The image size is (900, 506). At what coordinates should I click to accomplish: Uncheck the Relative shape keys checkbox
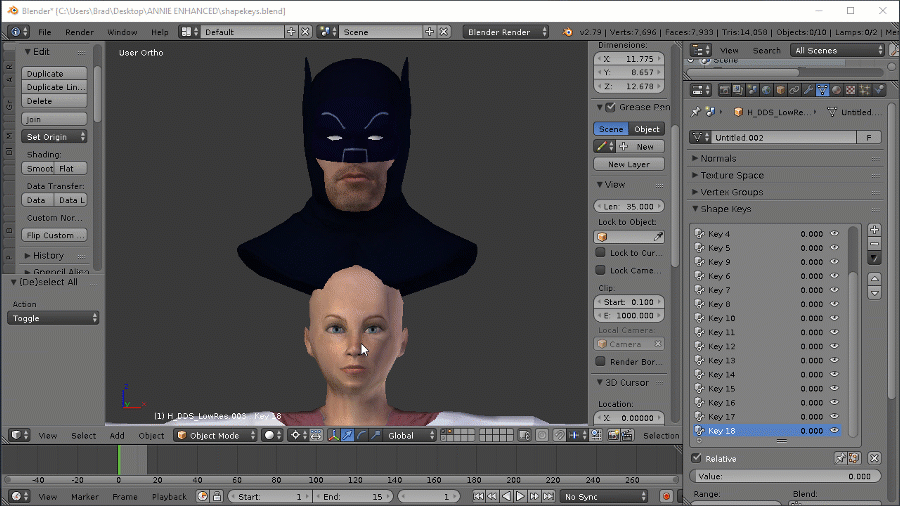pos(697,458)
